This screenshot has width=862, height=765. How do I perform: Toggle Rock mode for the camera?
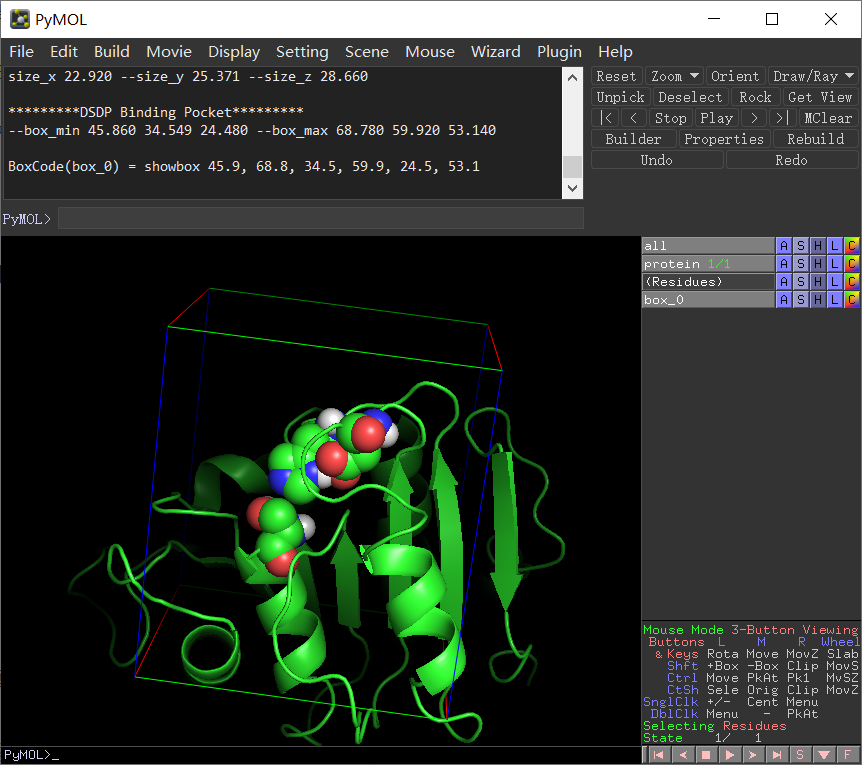pyautogui.click(x=756, y=96)
